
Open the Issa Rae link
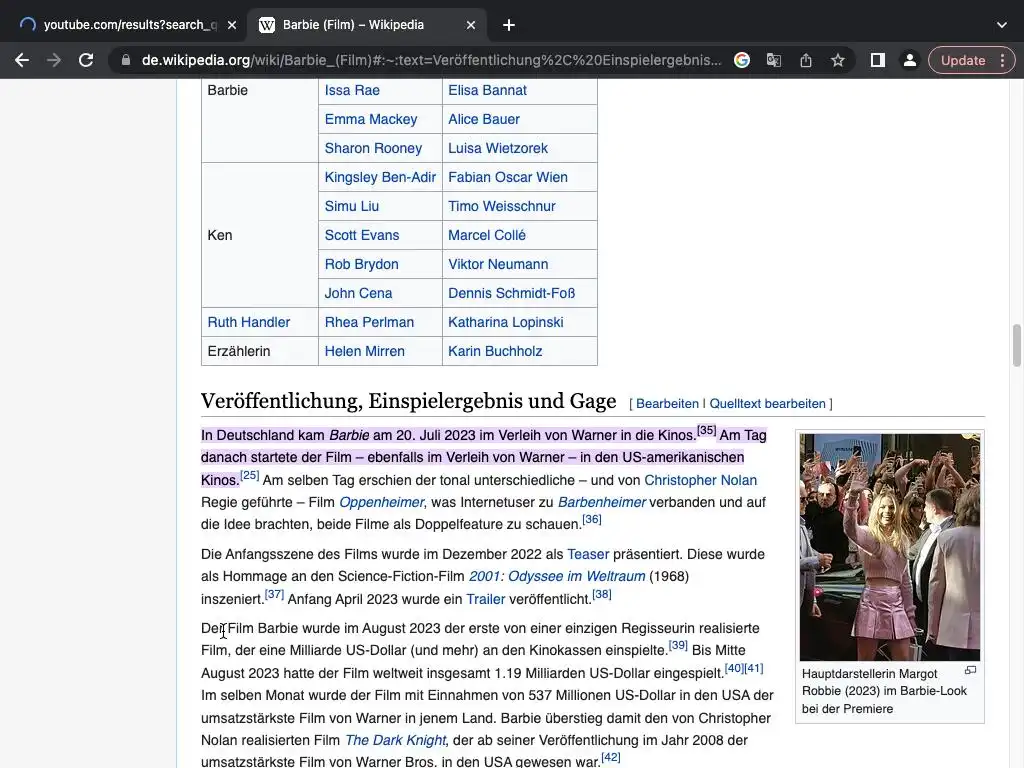tap(352, 90)
